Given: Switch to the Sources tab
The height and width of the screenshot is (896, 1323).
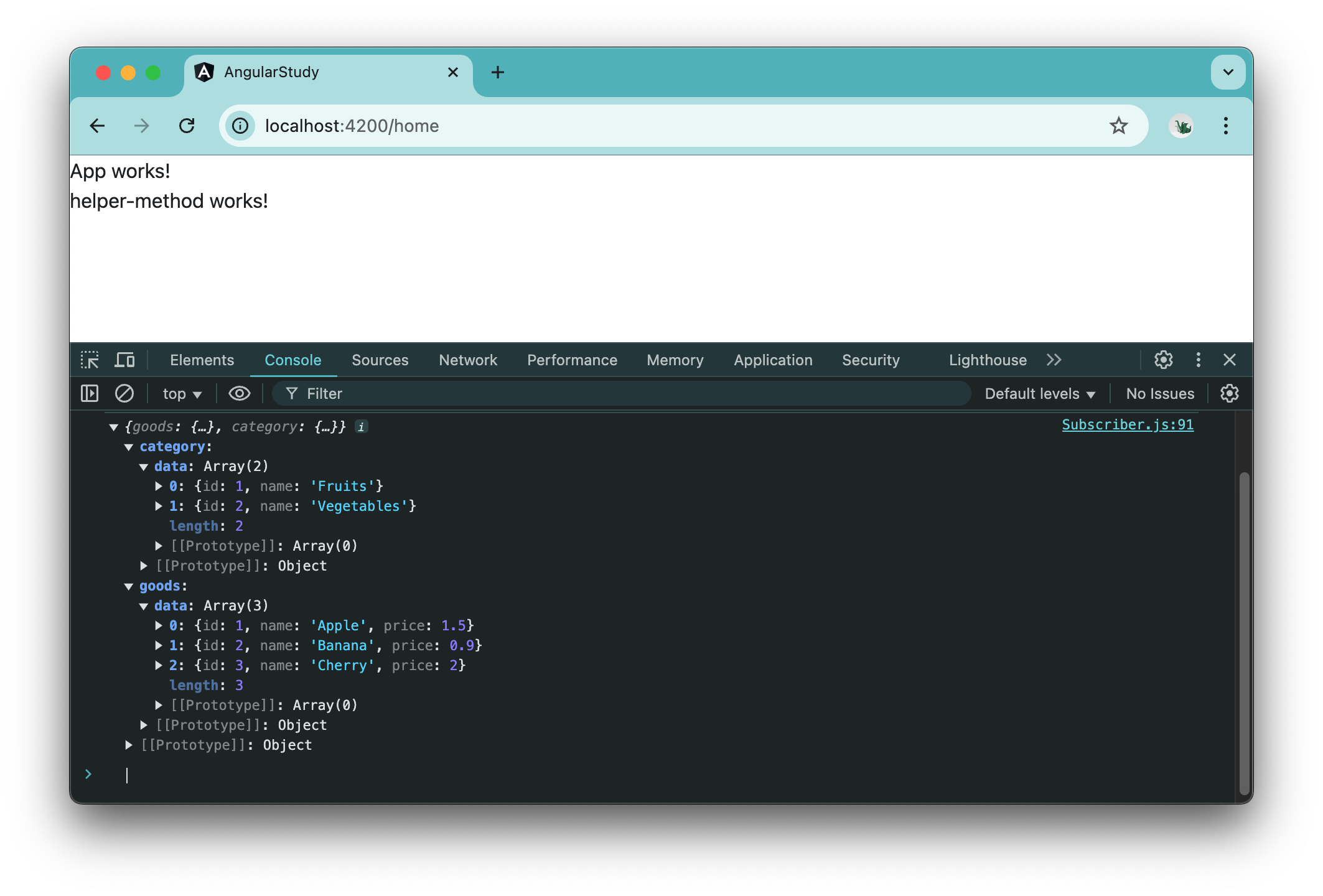Looking at the screenshot, I should coord(380,360).
